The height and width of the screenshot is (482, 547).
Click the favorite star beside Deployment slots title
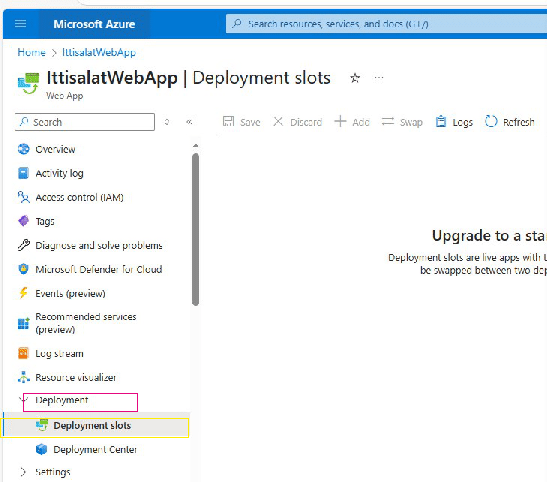pyautogui.click(x=355, y=77)
